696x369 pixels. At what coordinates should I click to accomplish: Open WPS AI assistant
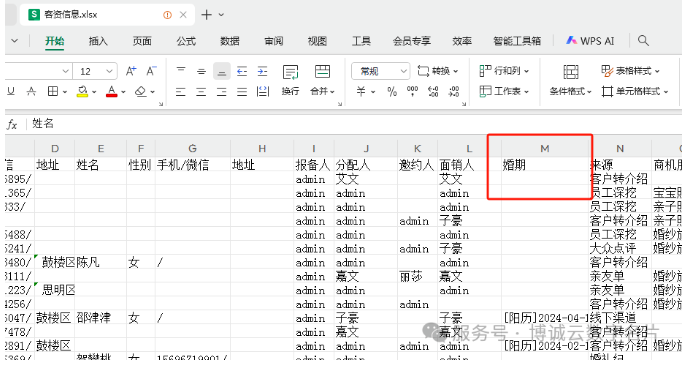pos(590,41)
